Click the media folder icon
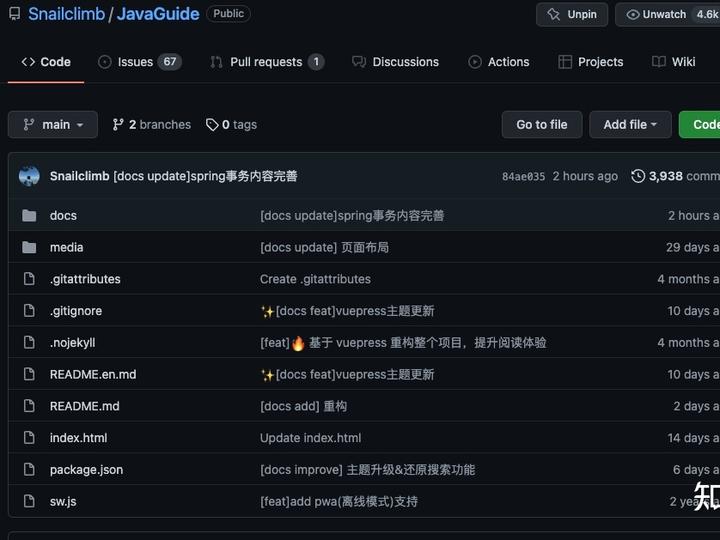The image size is (720, 540). [29, 248]
